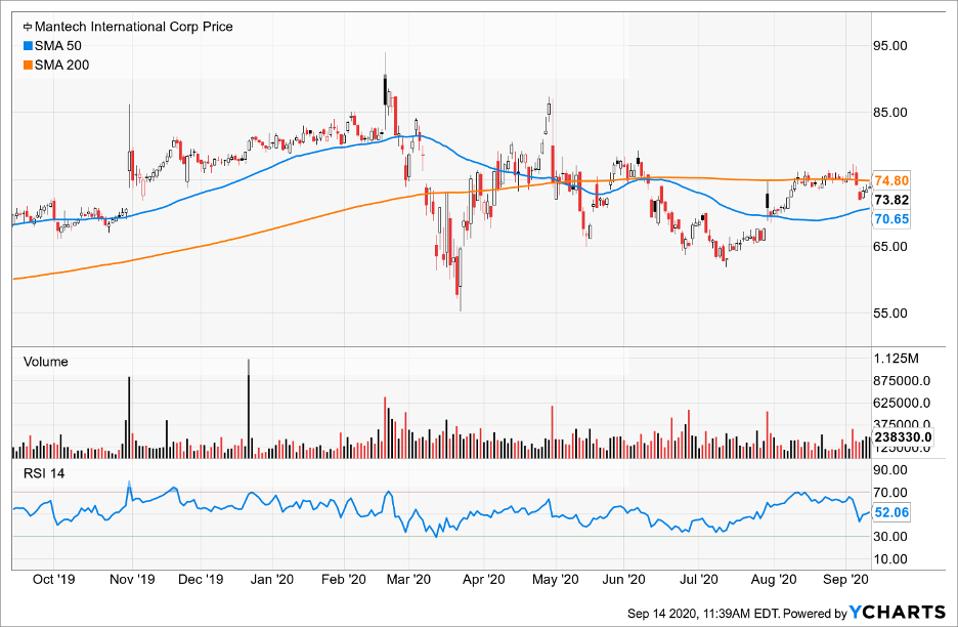Click Jan '20 on the time axis

click(x=271, y=579)
